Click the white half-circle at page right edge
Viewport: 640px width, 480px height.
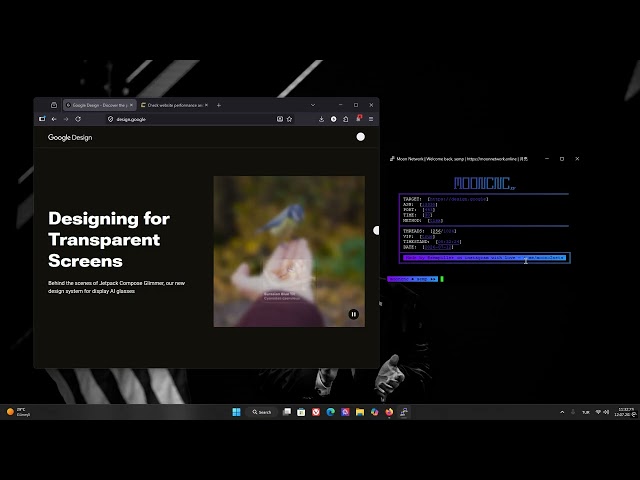[376, 231]
